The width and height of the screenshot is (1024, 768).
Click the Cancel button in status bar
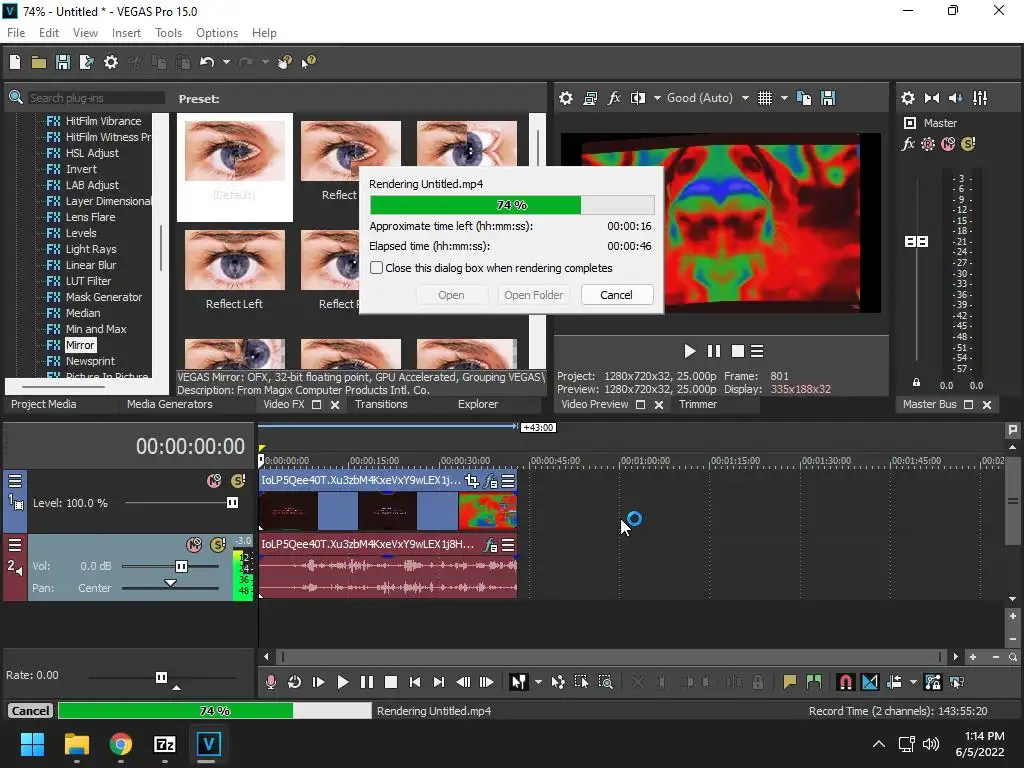[x=30, y=711]
